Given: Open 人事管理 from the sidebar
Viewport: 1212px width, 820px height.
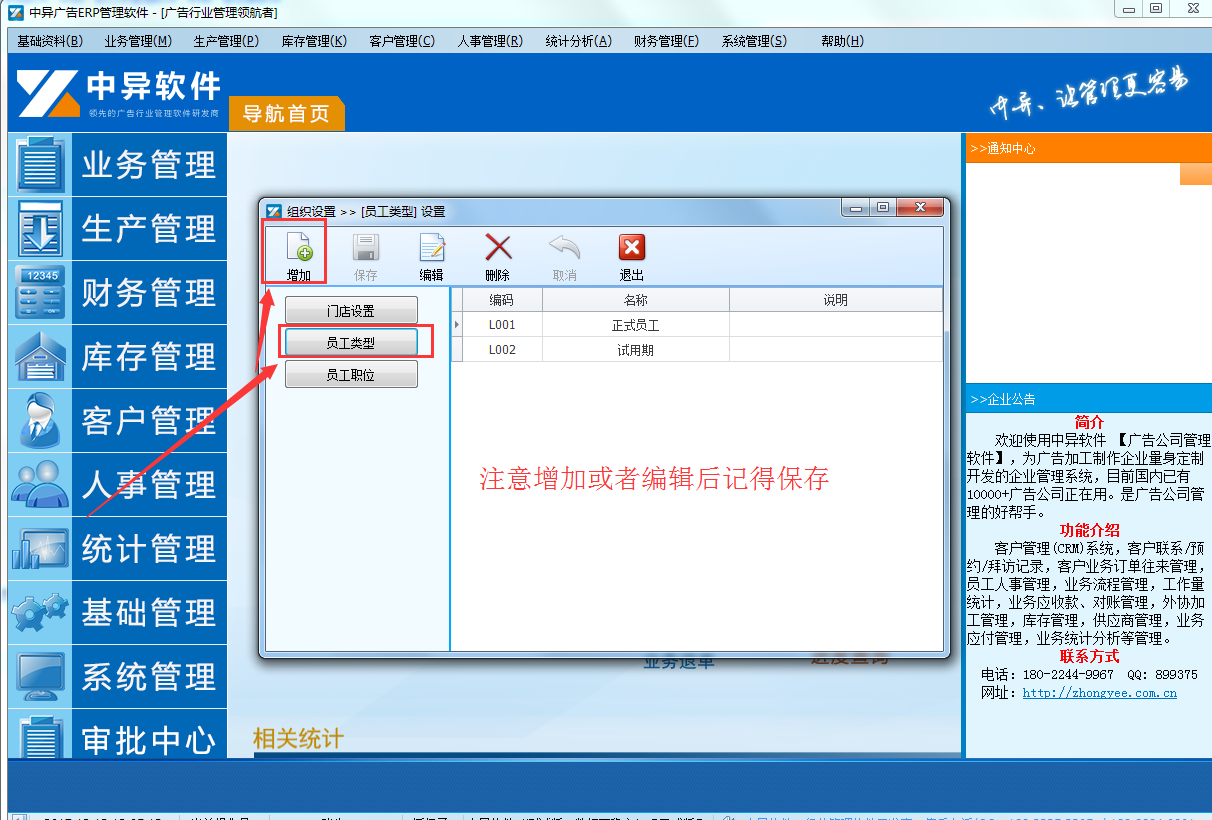Looking at the screenshot, I should [x=118, y=485].
